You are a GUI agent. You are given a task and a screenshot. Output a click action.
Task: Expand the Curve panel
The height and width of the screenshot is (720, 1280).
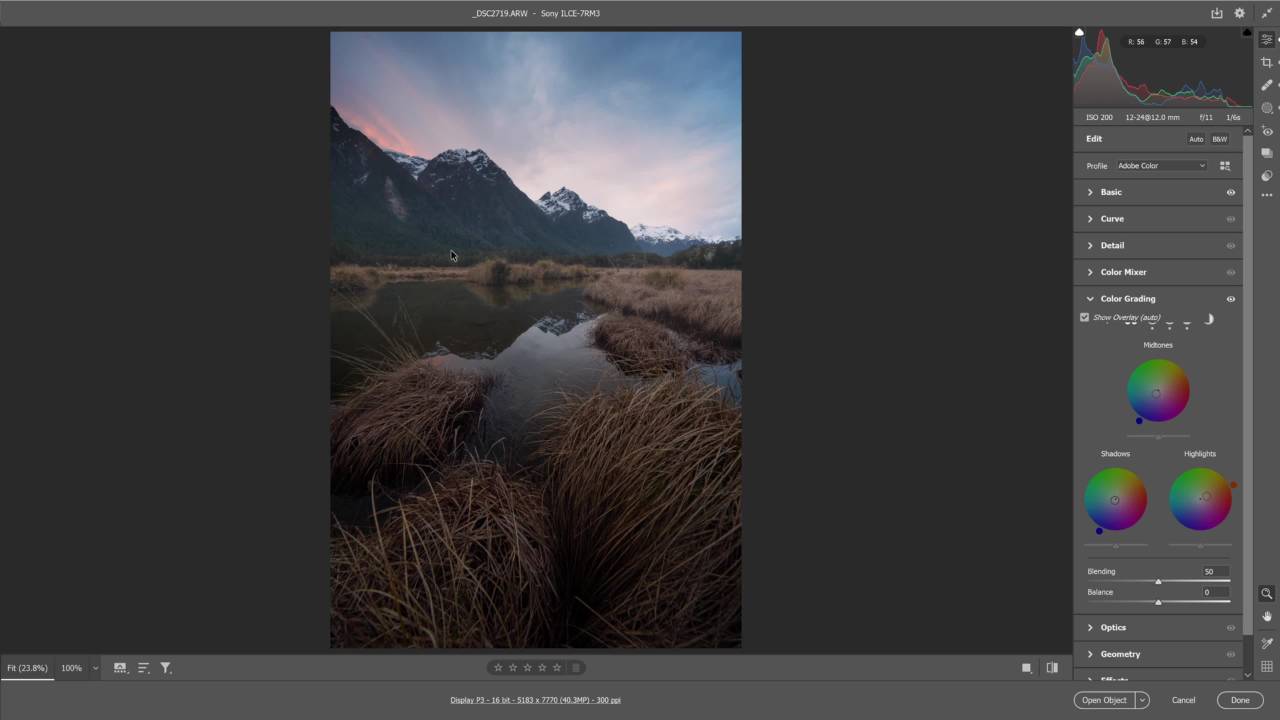(1090, 219)
